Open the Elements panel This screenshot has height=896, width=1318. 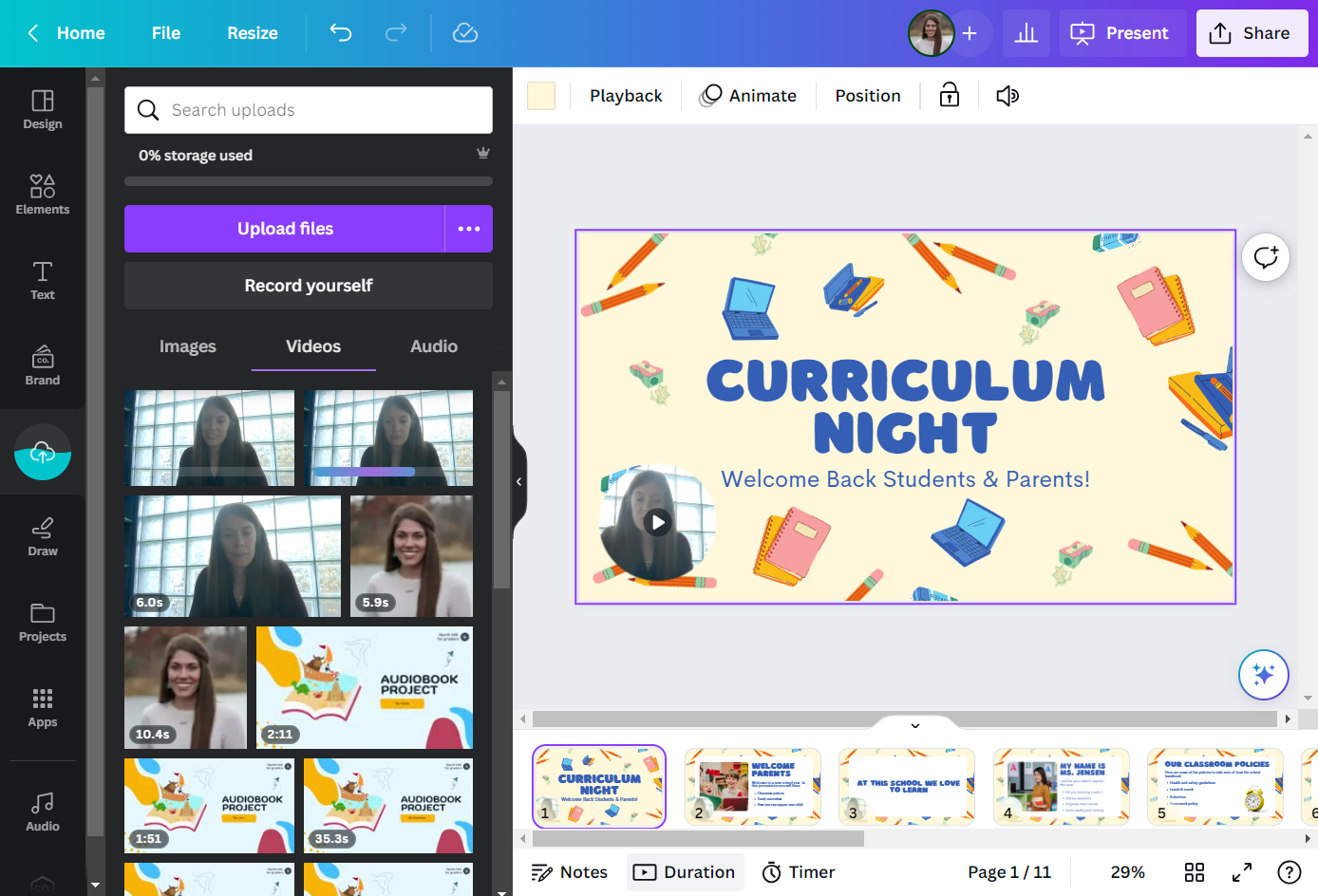(43, 196)
